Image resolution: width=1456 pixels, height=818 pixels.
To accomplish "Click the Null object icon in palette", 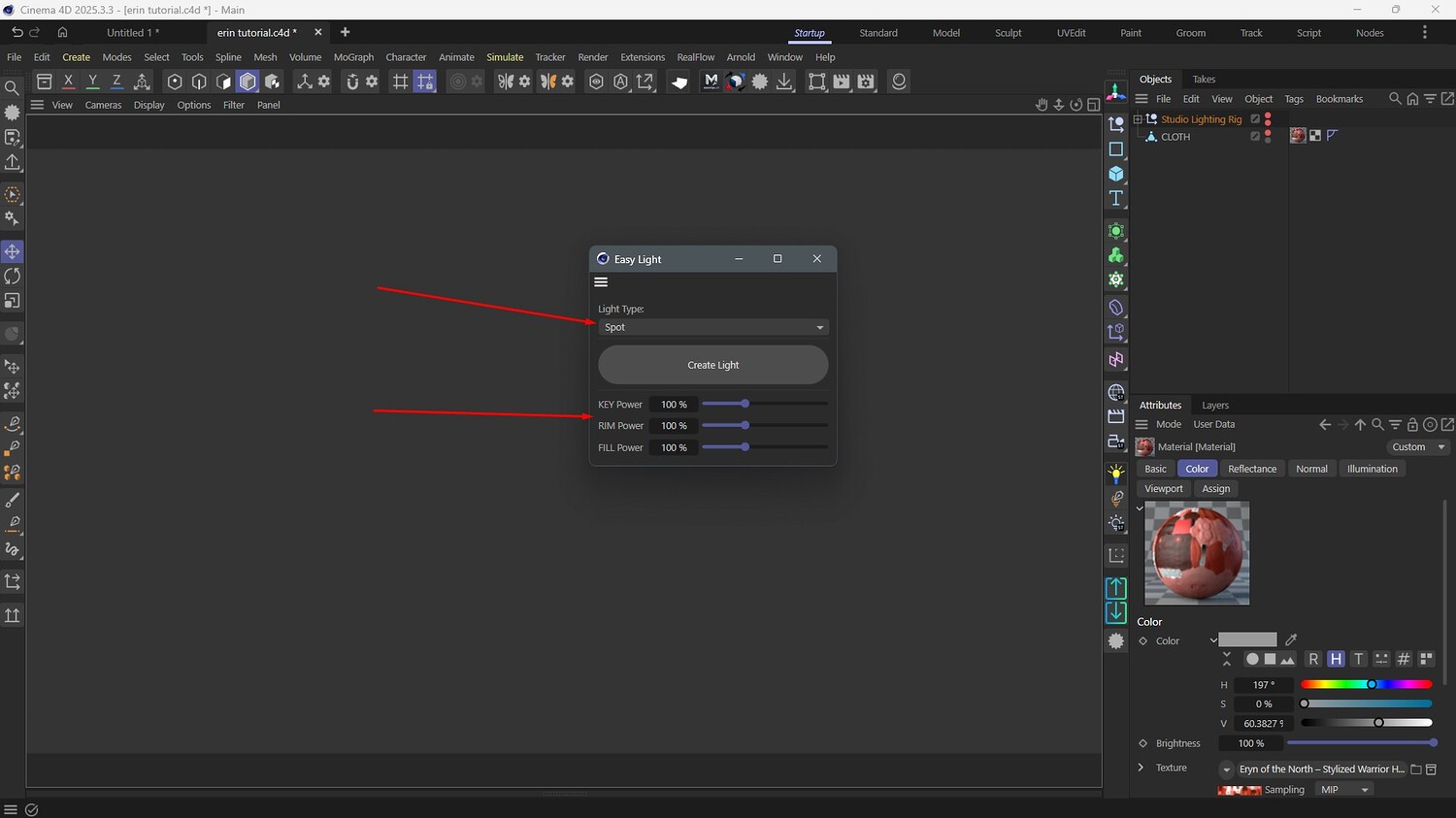I will (1116, 124).
